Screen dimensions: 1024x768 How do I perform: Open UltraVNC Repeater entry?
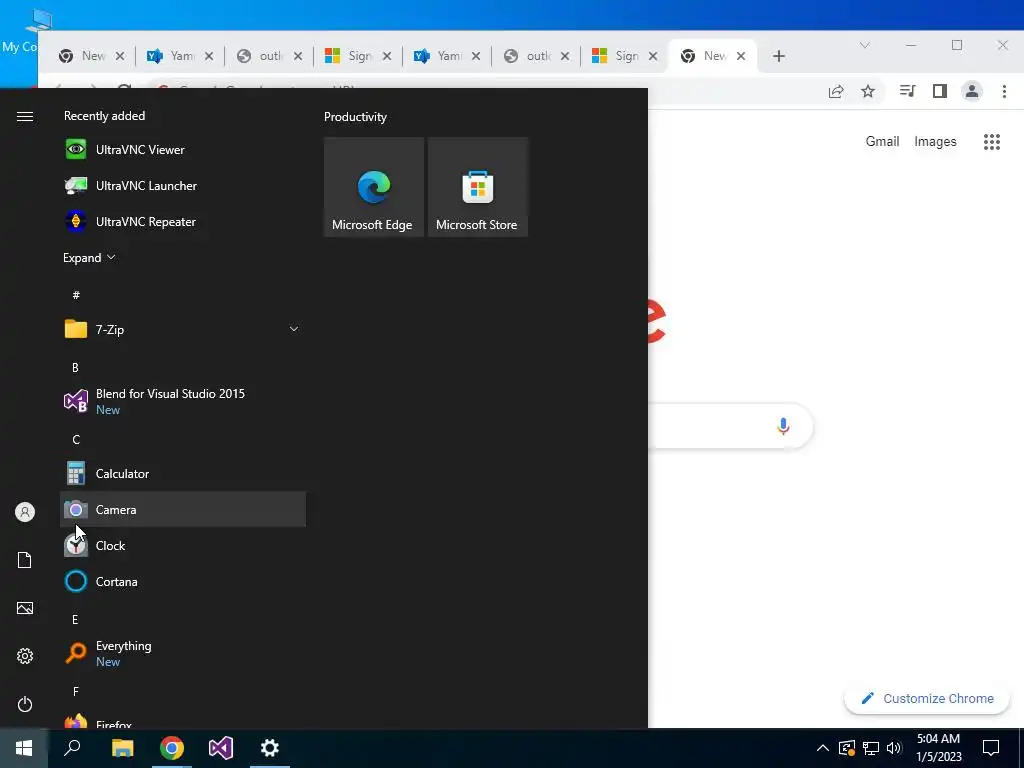click(x=183, y=221)
